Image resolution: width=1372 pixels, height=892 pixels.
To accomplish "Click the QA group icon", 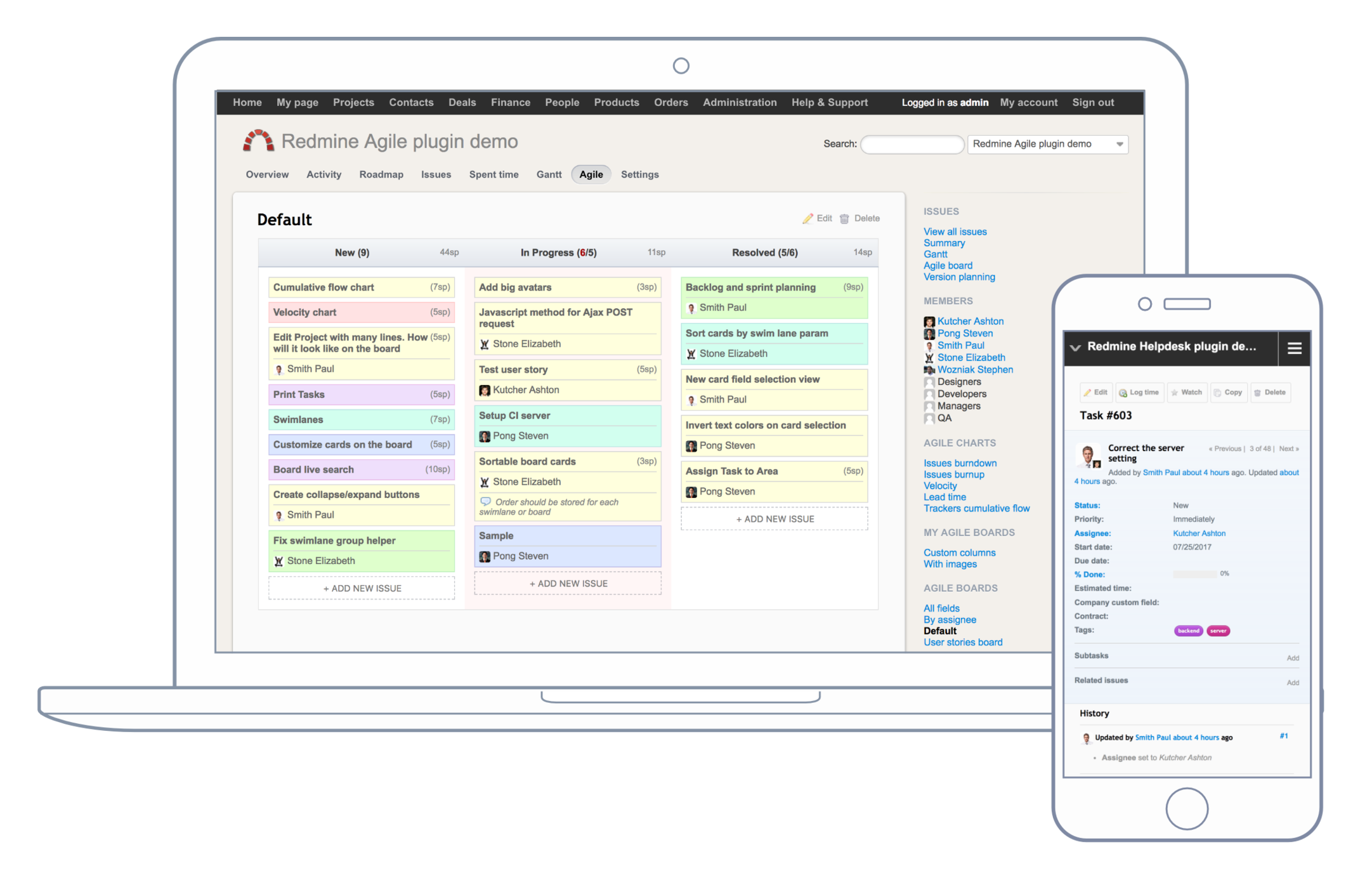I will pyautogui.click(x=929, y=418).
